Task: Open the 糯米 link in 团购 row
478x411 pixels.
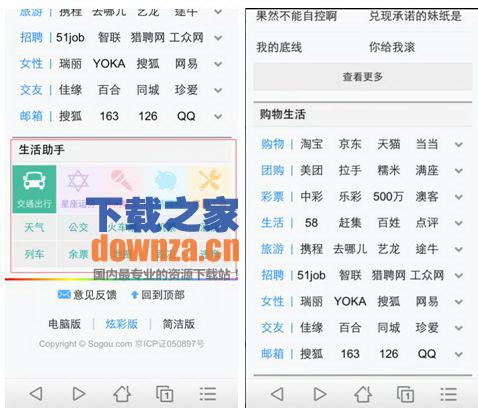Action: 389,170
